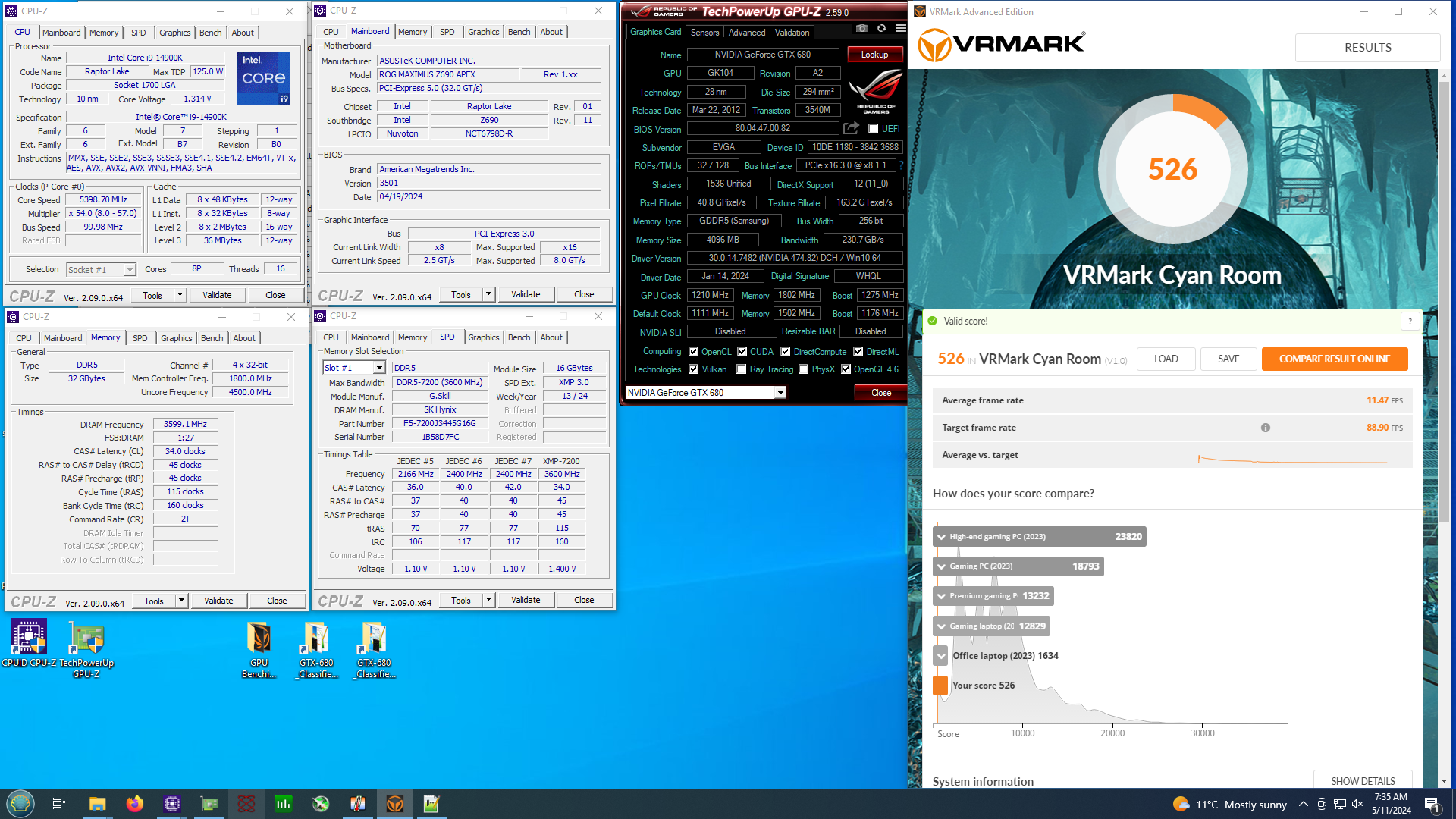Screen dimensions: 1456x819
Task: Open About tab in the CPU-Z SPD window
Action: (x=551, y=337)
